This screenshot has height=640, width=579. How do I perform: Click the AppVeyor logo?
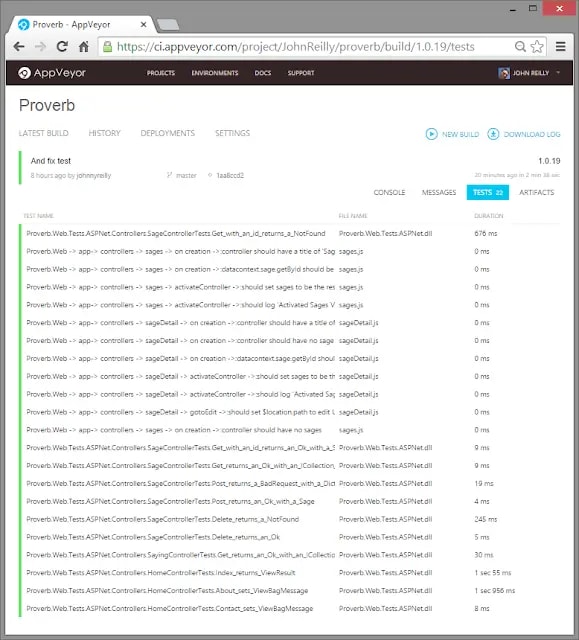(52, 73)
